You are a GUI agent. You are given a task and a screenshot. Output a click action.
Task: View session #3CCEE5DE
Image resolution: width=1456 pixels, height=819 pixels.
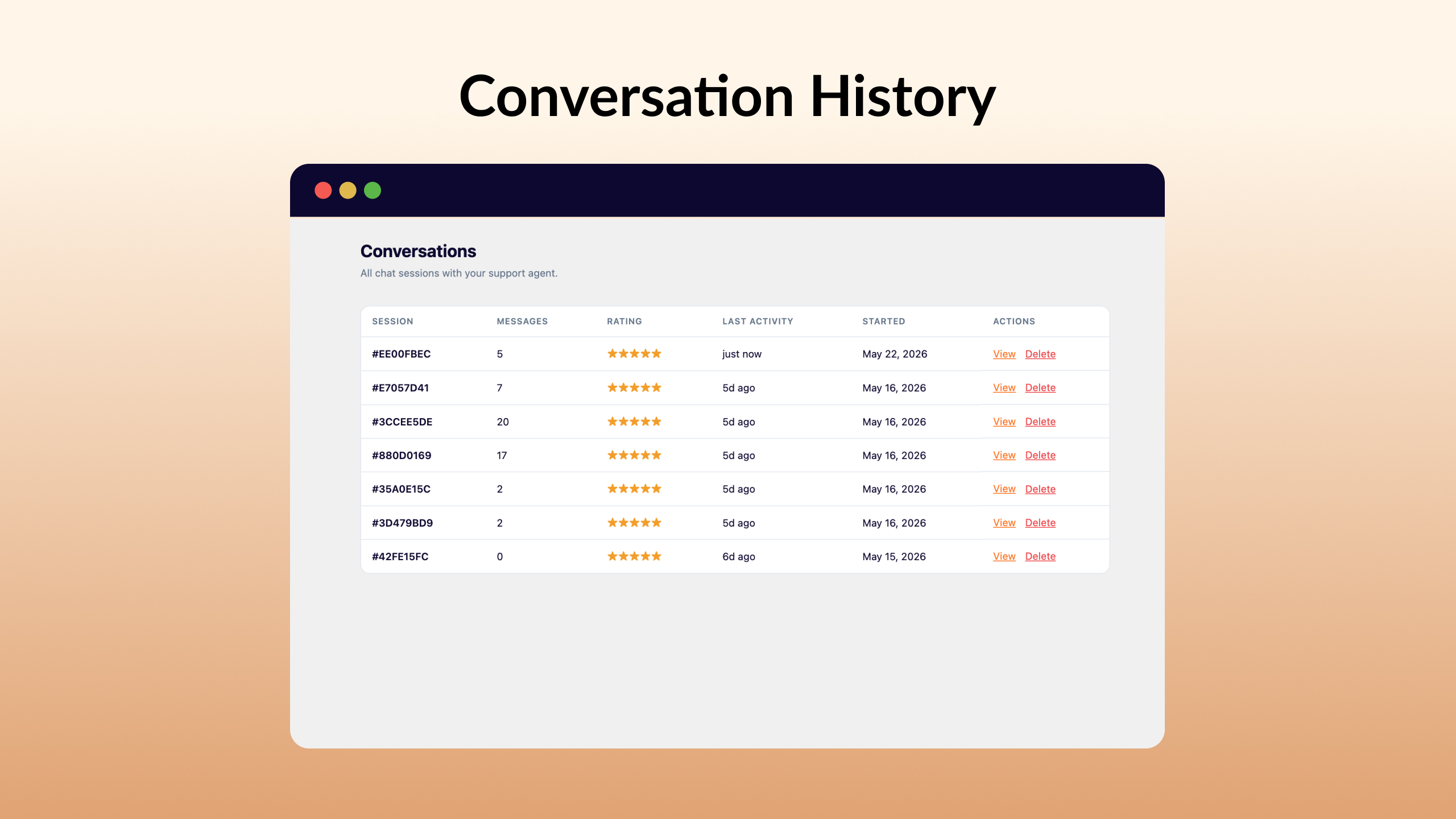(x=1004, y=421)
